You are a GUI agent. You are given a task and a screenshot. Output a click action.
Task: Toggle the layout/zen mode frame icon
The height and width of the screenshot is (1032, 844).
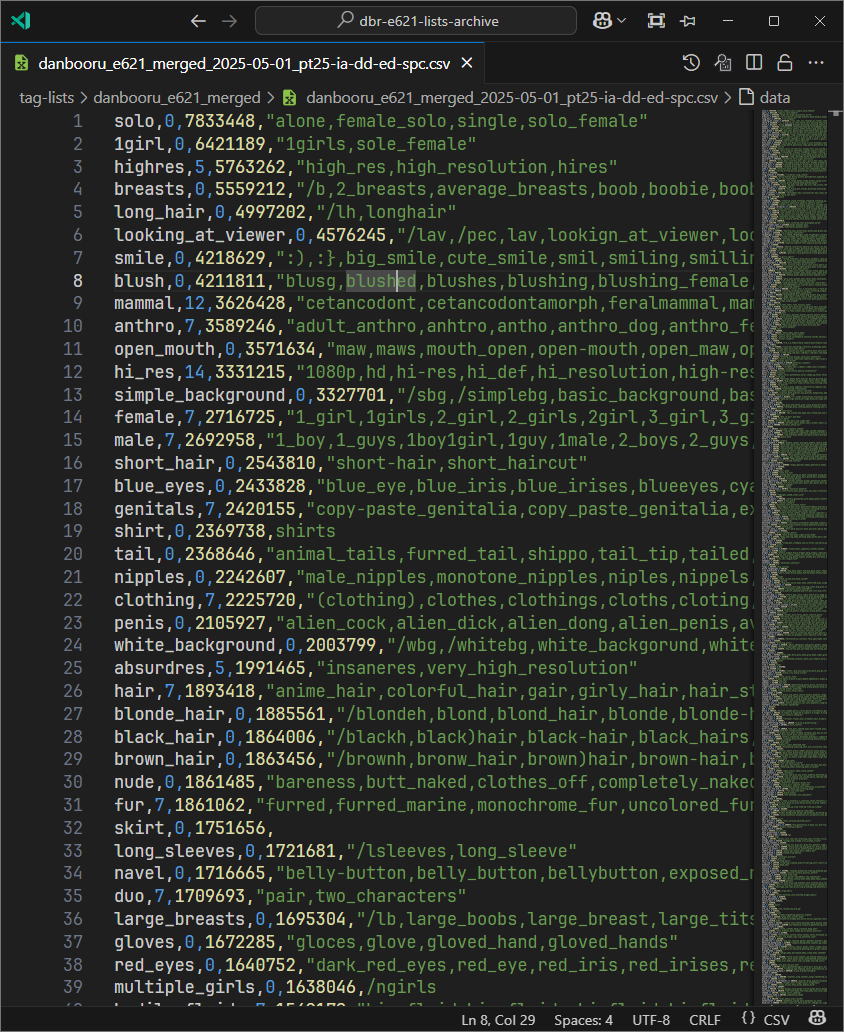click(656, 21)
